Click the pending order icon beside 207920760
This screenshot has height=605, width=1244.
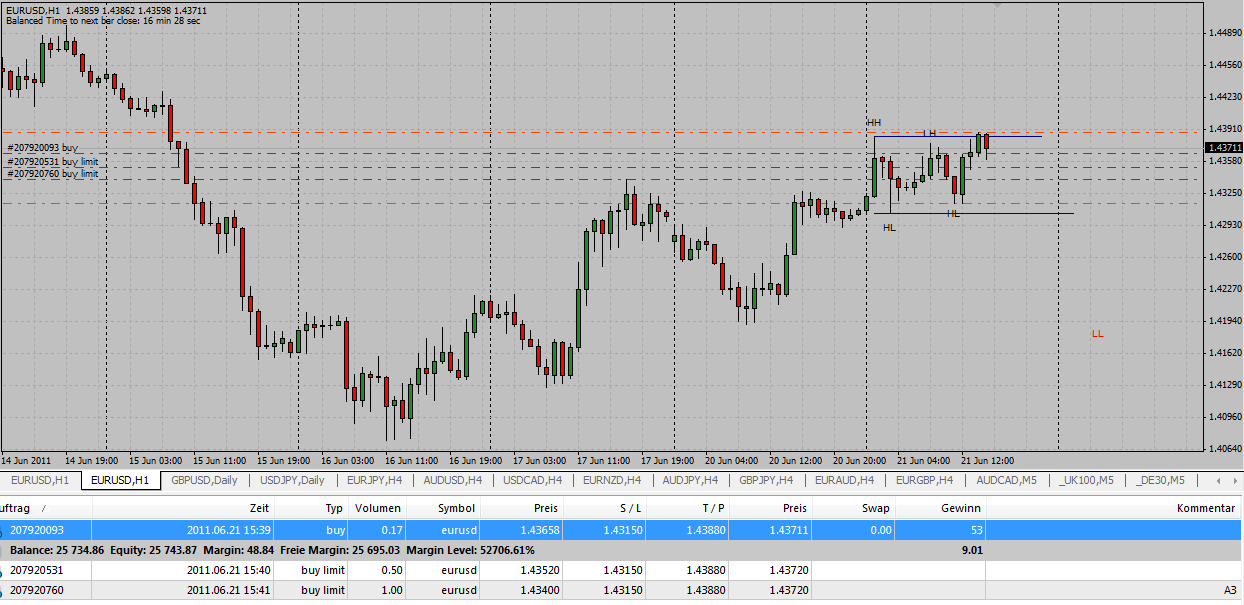tap(2, 590)
